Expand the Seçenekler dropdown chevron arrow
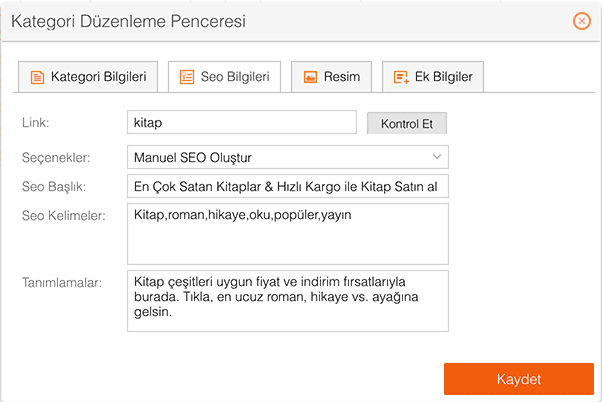 (437, 157)
